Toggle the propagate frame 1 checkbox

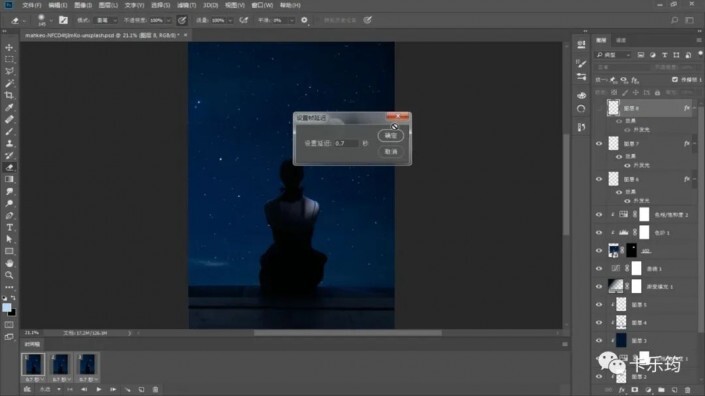click(675, 80)
